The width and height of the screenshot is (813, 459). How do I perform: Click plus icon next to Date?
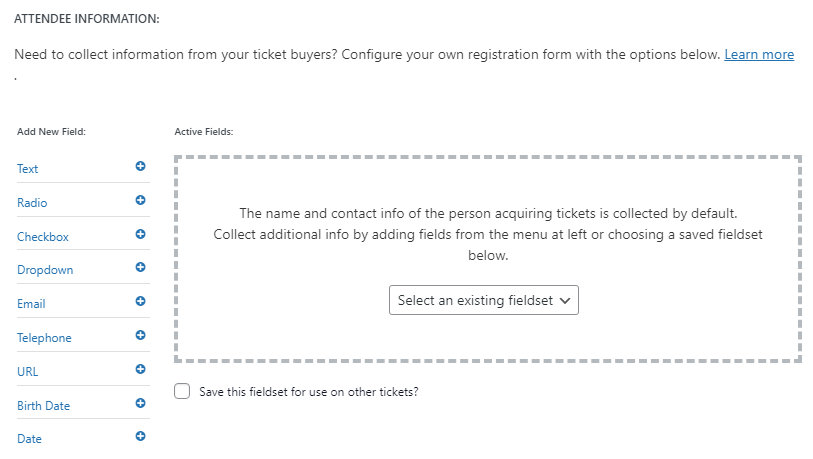coord(141,436)
